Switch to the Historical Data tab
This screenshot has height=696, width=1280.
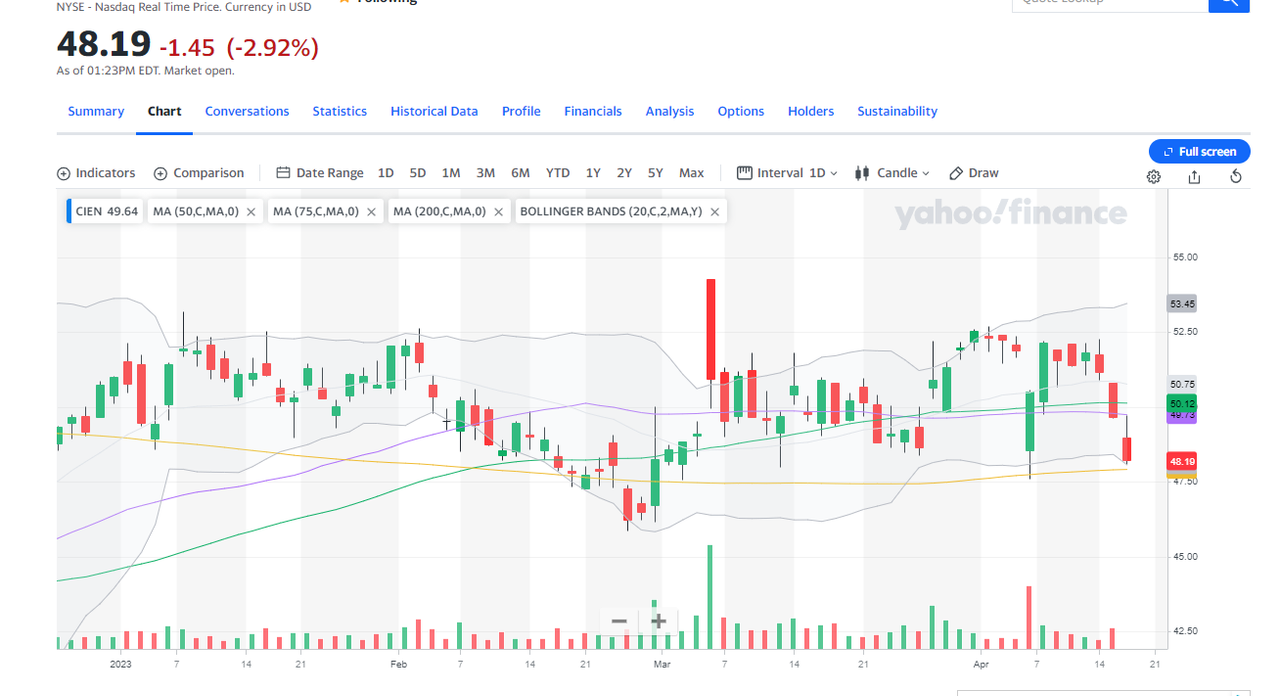[434, 111]
